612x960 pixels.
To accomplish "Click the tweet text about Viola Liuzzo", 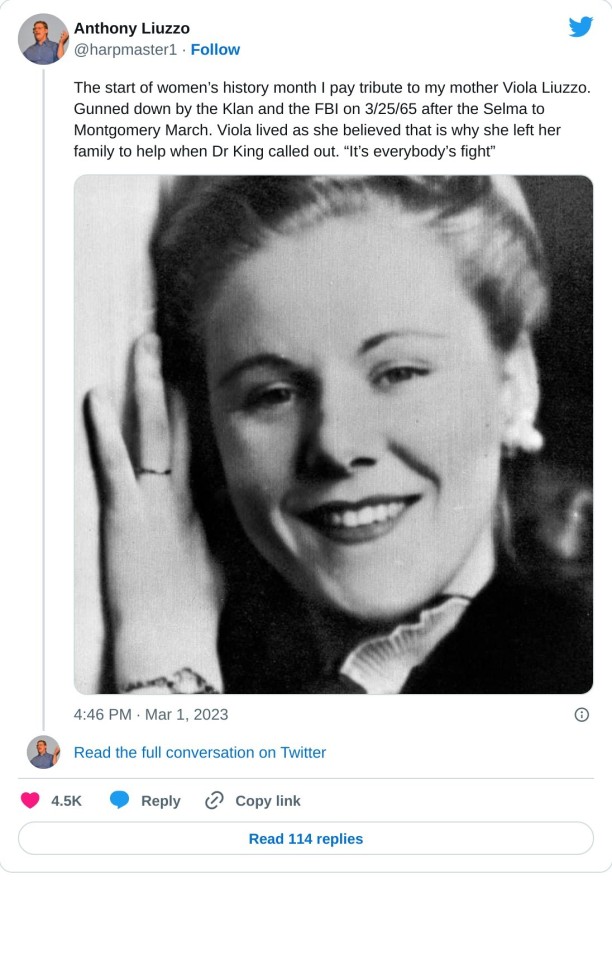I will (331, 119).
